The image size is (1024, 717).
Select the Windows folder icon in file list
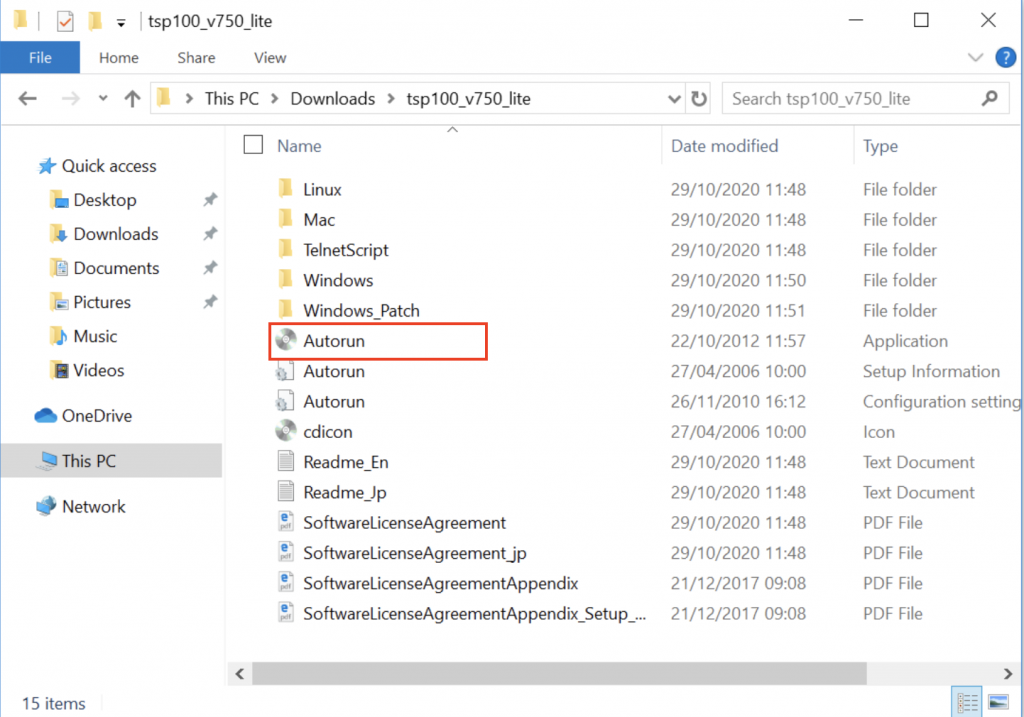pos(285,279)
